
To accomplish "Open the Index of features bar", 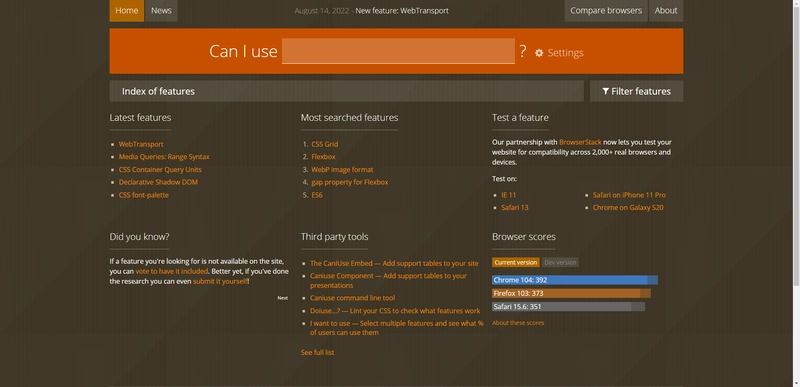I will [346, 91].
